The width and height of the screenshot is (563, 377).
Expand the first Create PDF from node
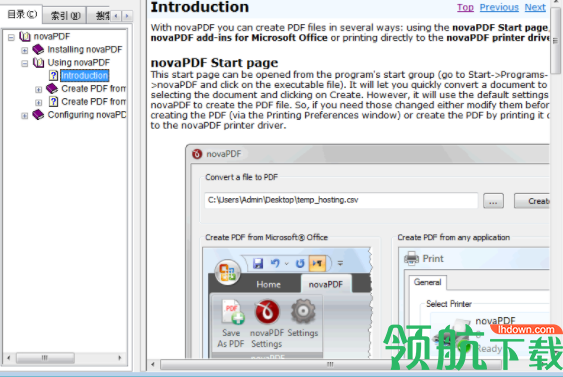pos(38,89)
